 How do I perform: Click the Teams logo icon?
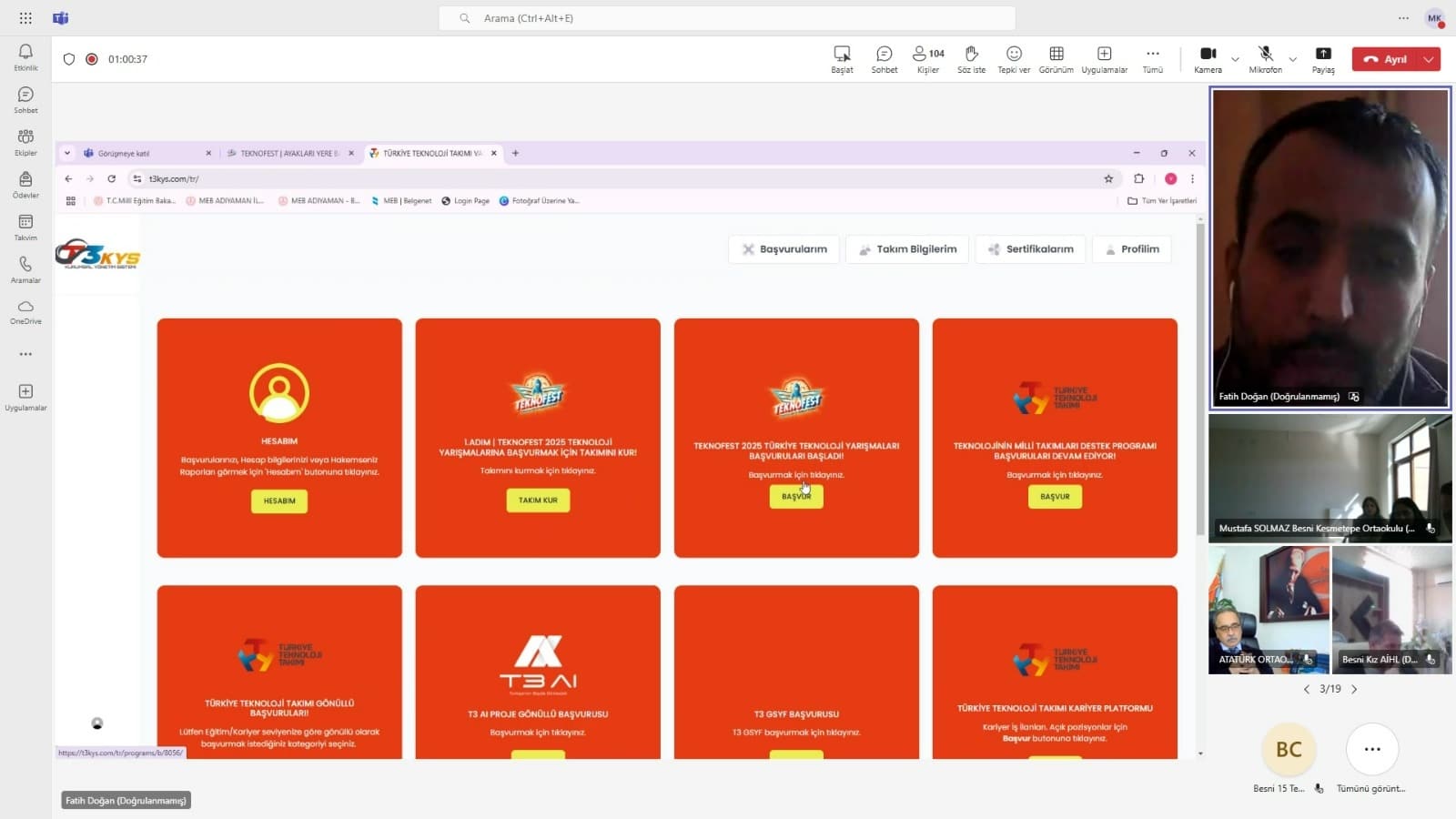pos(61,18)
